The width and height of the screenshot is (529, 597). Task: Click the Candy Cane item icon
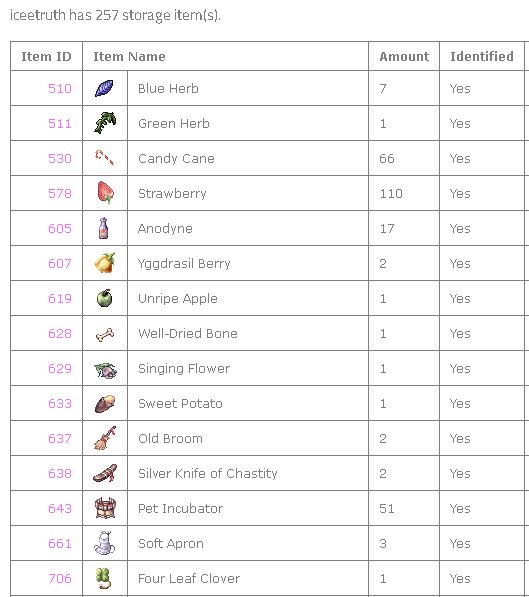click(104, 158)
